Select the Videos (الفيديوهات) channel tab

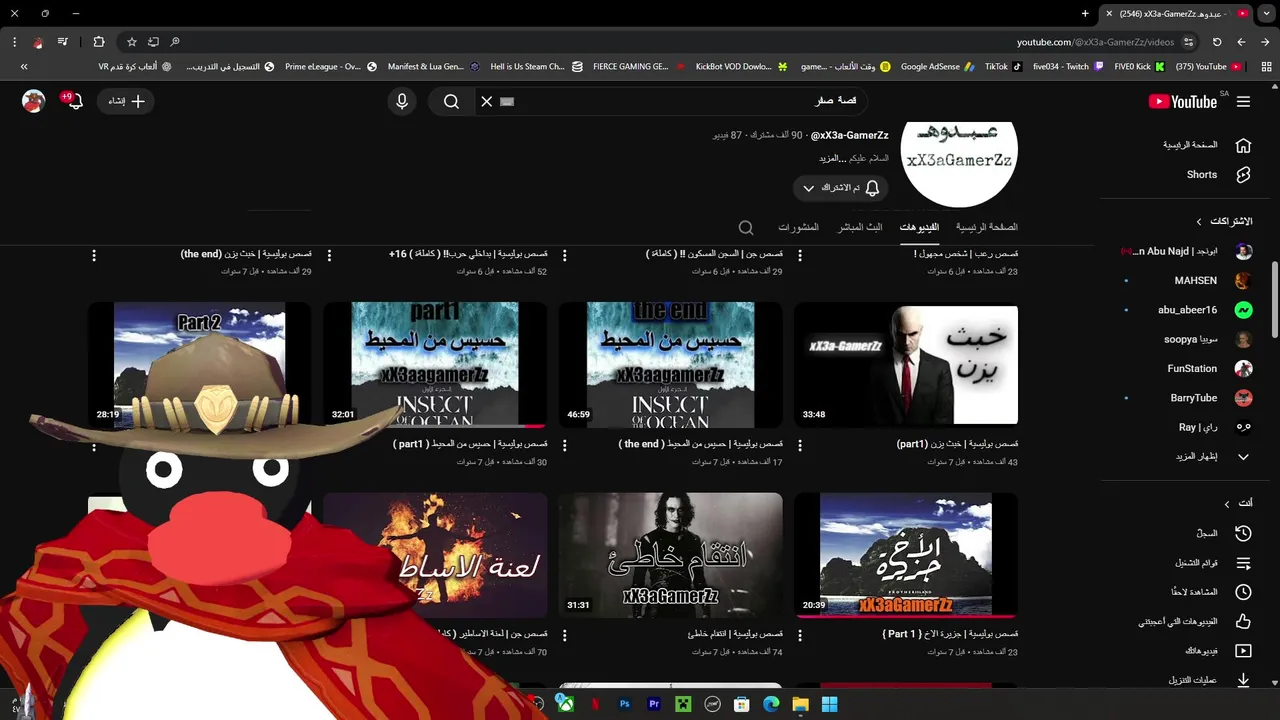[919, 227]
